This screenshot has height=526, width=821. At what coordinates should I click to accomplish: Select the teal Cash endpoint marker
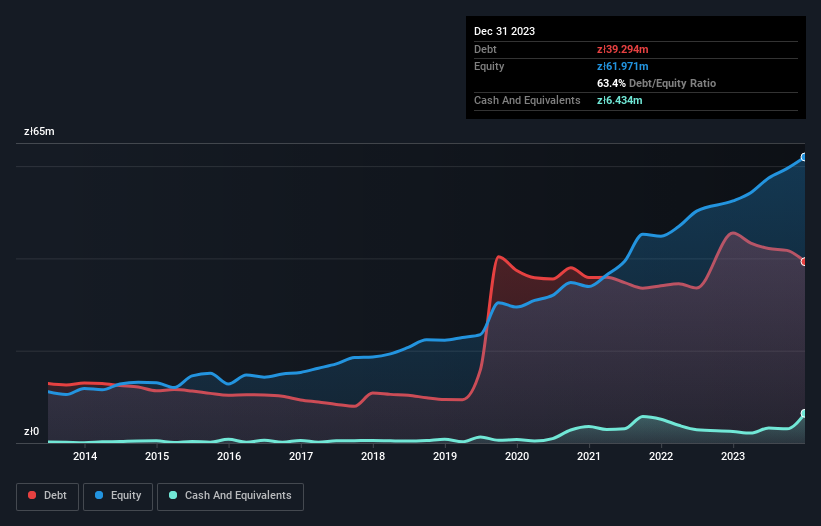(x=804, y=413)
